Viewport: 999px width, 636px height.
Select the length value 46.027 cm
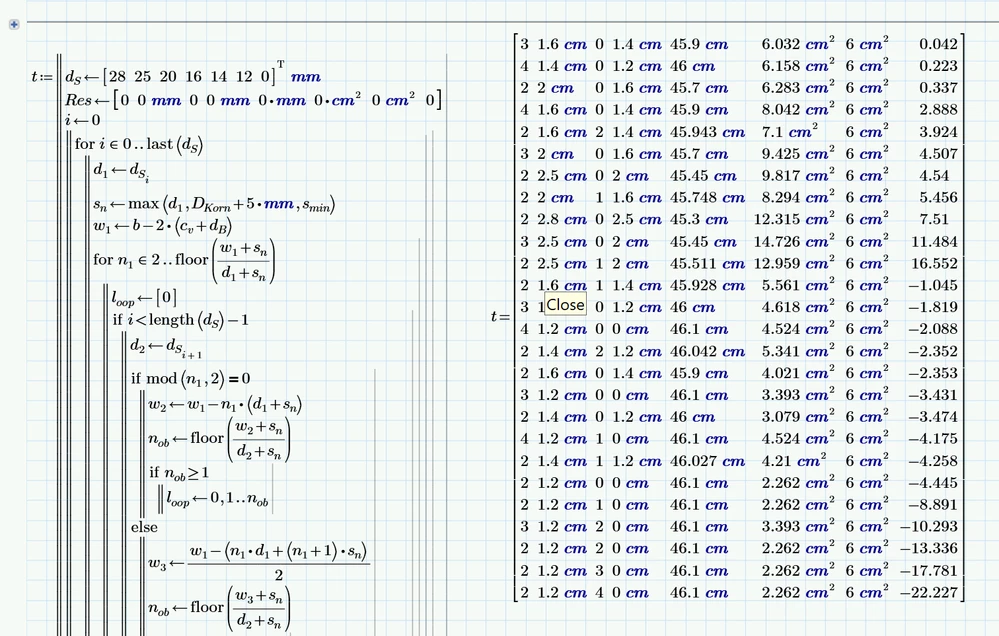pos(707,461)
